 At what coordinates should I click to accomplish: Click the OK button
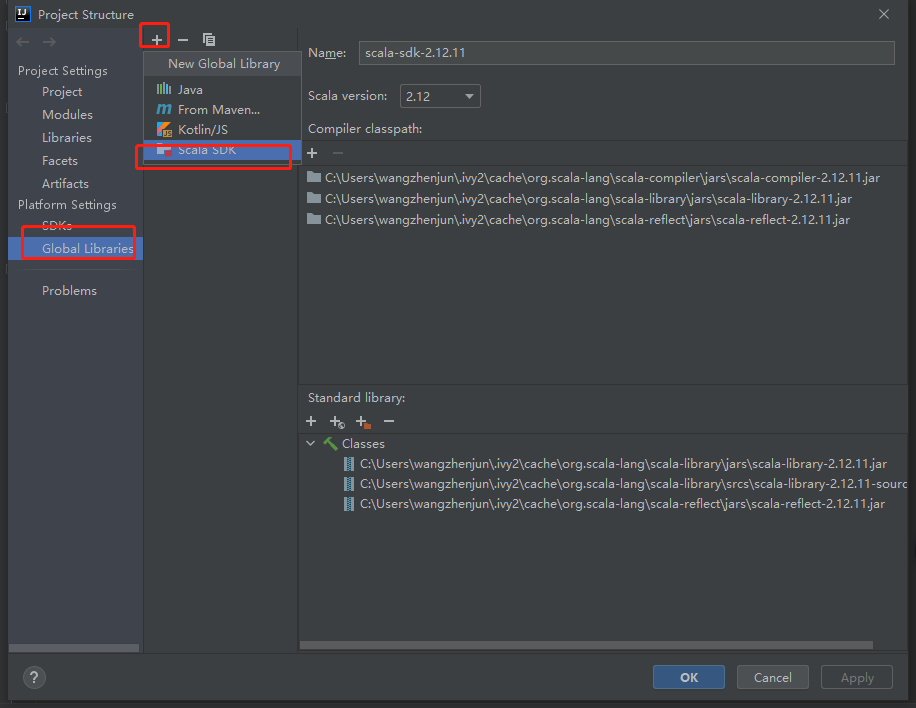[689, 678]
